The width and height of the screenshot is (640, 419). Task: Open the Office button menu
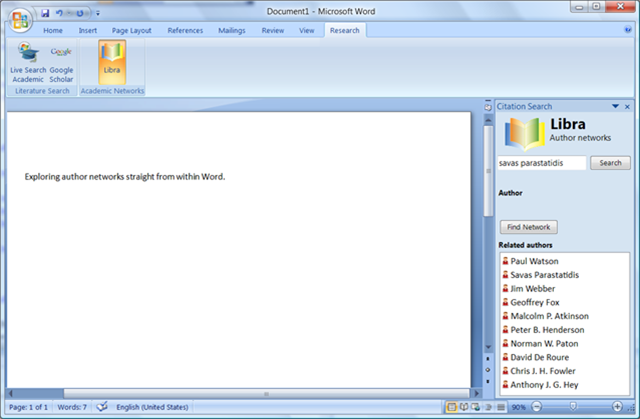(20, 20)
